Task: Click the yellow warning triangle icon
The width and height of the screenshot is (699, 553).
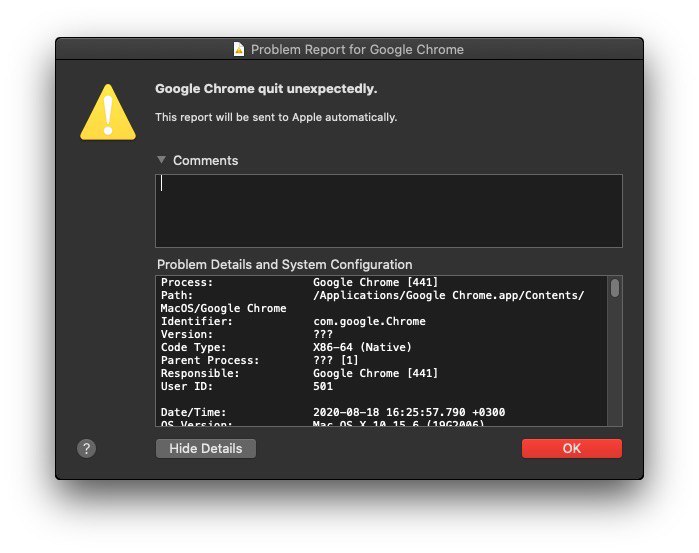Action: click(108, 112)
